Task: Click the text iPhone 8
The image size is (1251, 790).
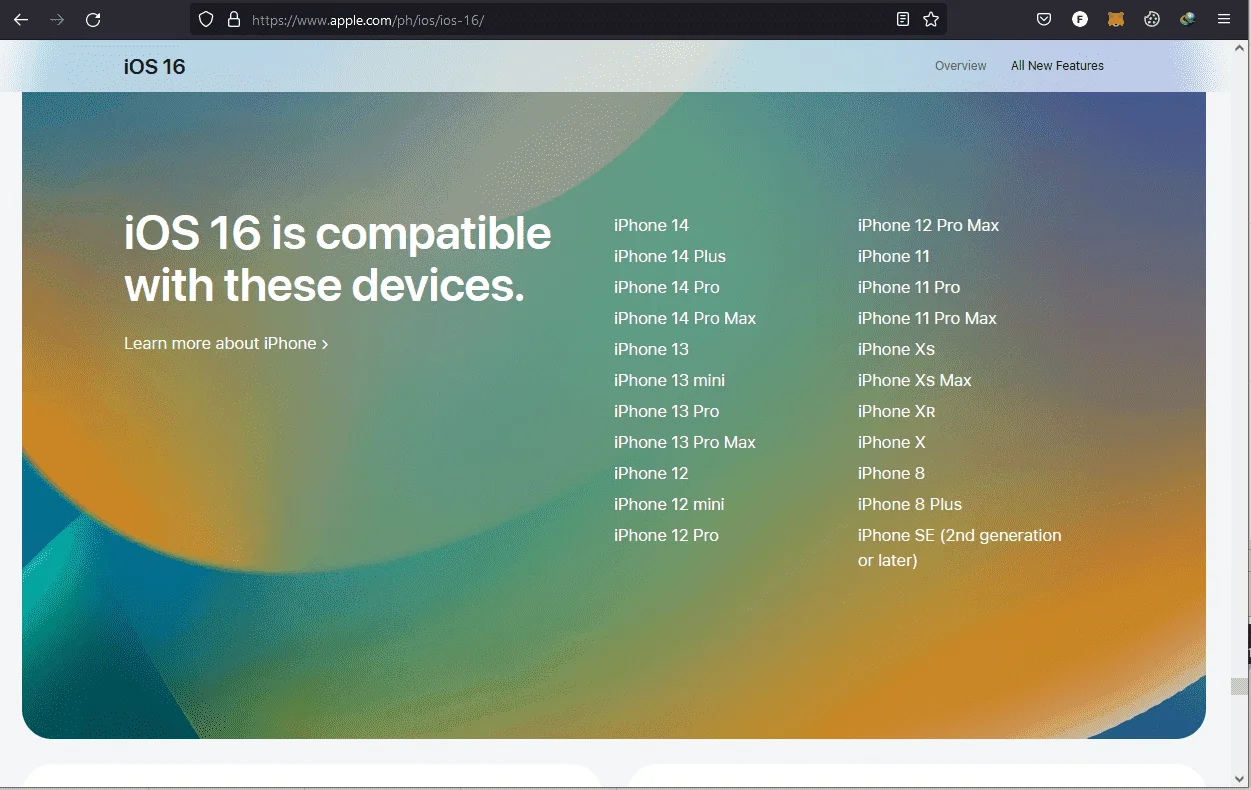Action: tap(891, 473)
